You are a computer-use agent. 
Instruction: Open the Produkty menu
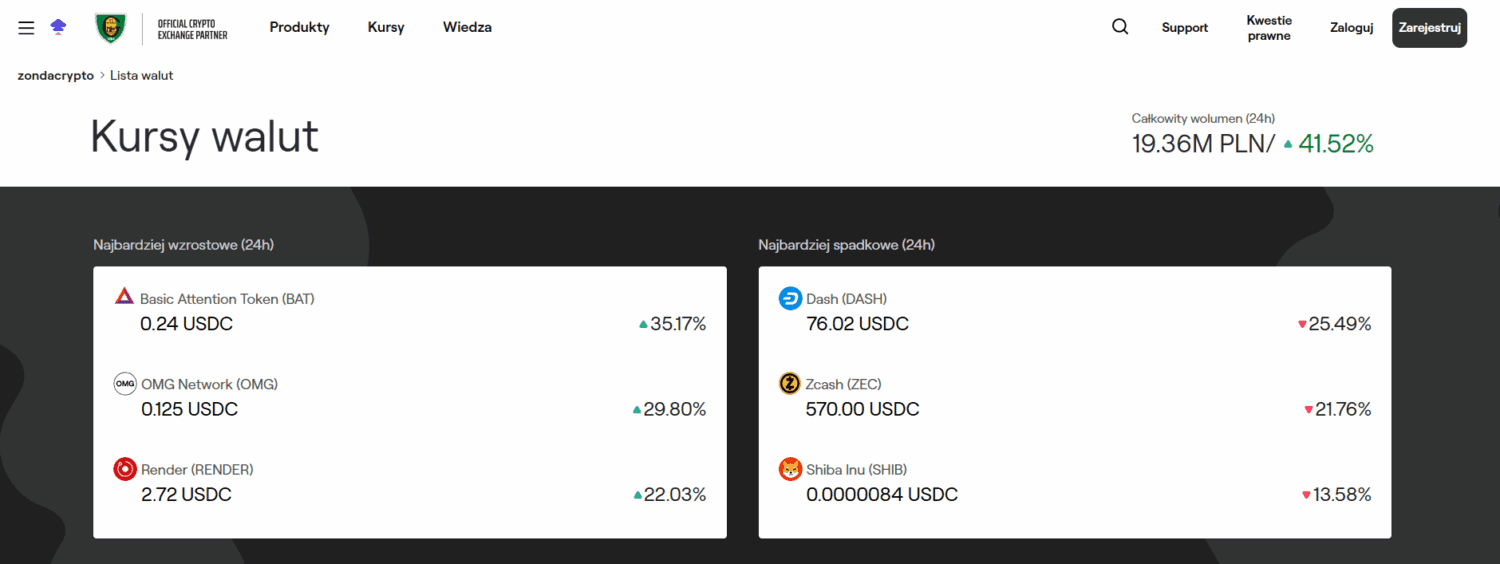point(299,27)
